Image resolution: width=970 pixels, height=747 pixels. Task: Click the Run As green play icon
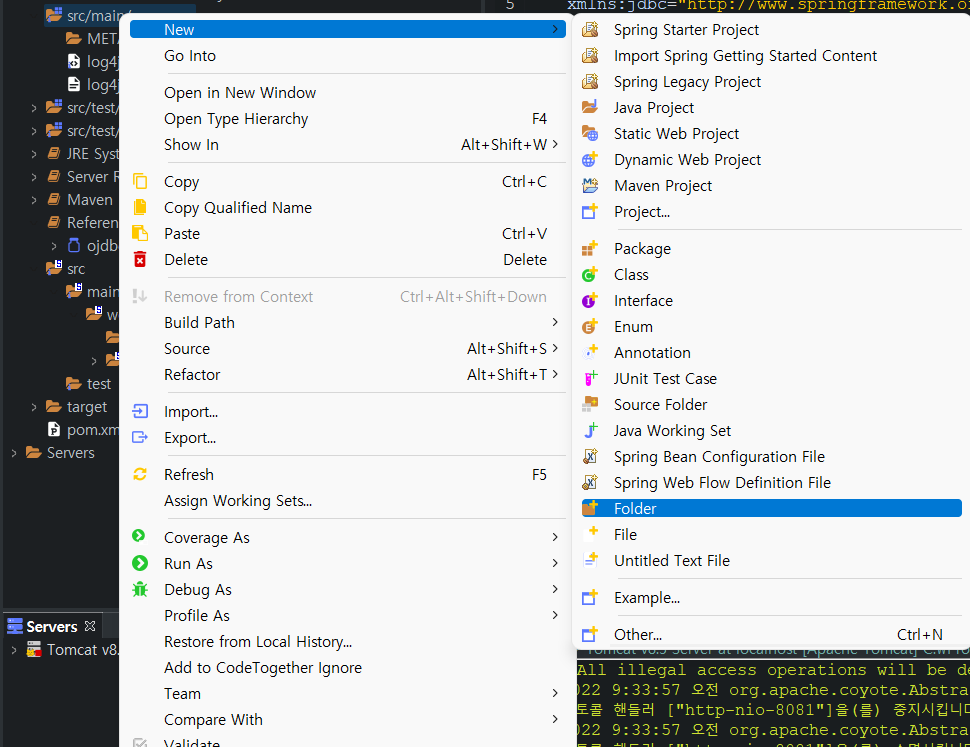[140, 563]
